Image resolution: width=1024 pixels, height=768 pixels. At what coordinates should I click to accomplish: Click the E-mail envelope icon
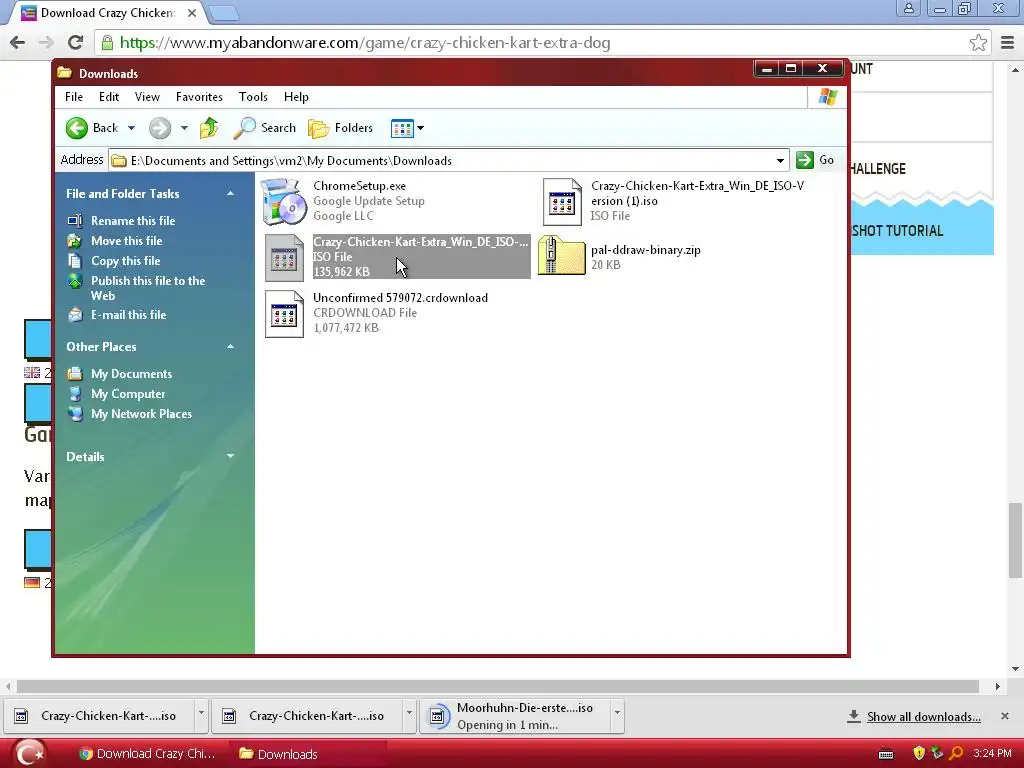pos(75,315)
